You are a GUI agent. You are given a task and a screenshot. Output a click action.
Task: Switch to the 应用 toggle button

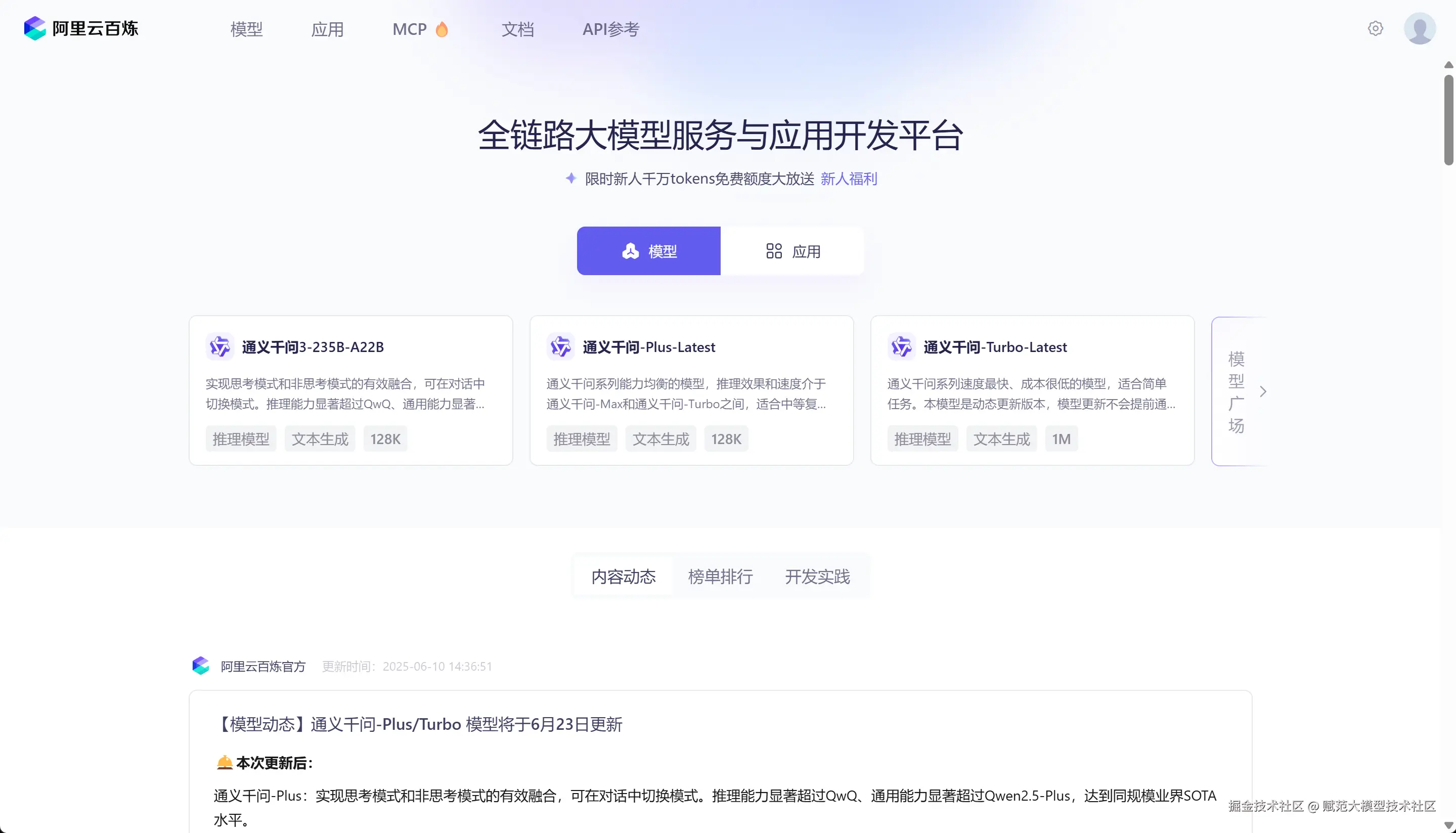[792, 251]
